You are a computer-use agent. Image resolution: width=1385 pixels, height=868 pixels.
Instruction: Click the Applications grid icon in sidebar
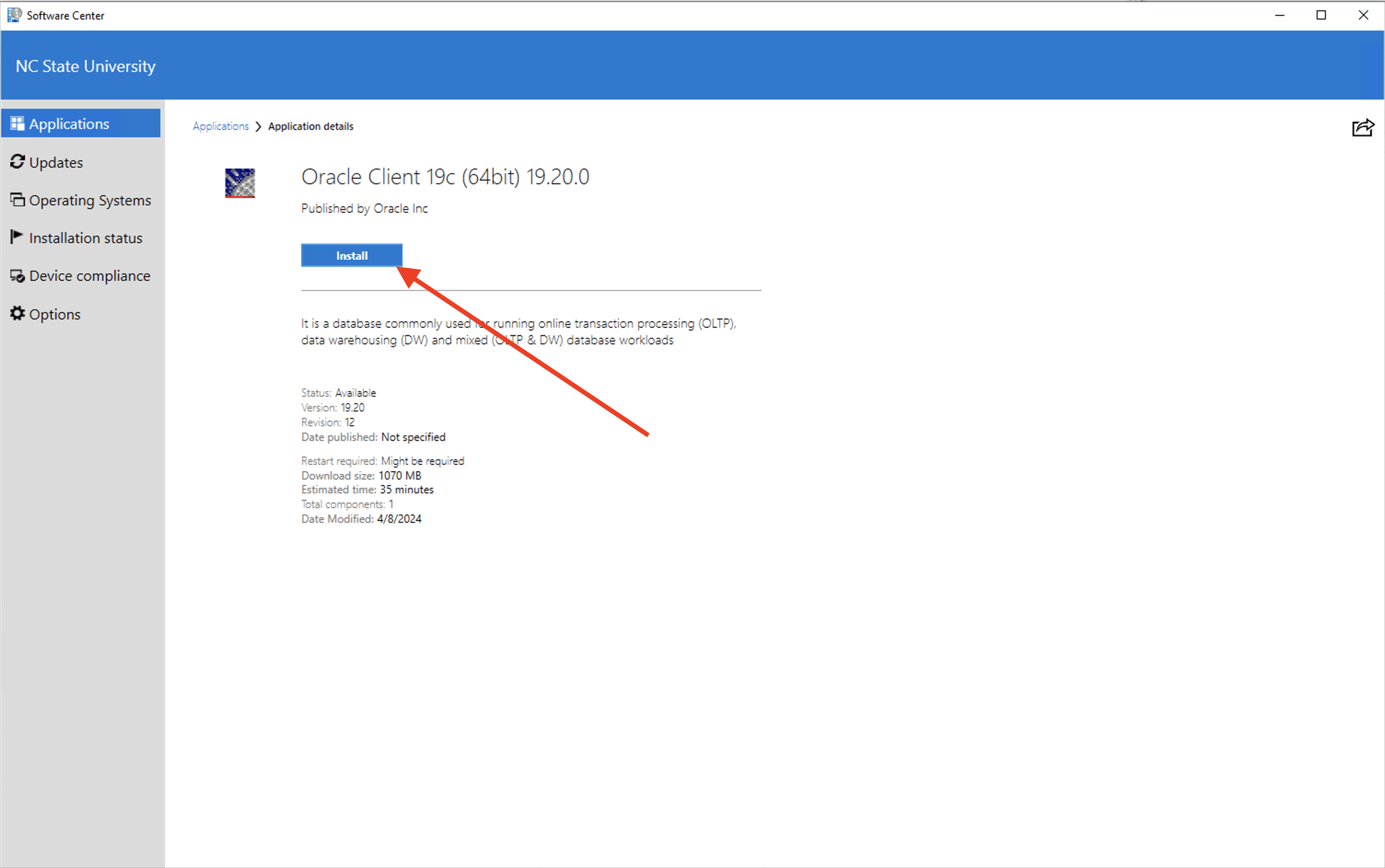tap(17, 123)
